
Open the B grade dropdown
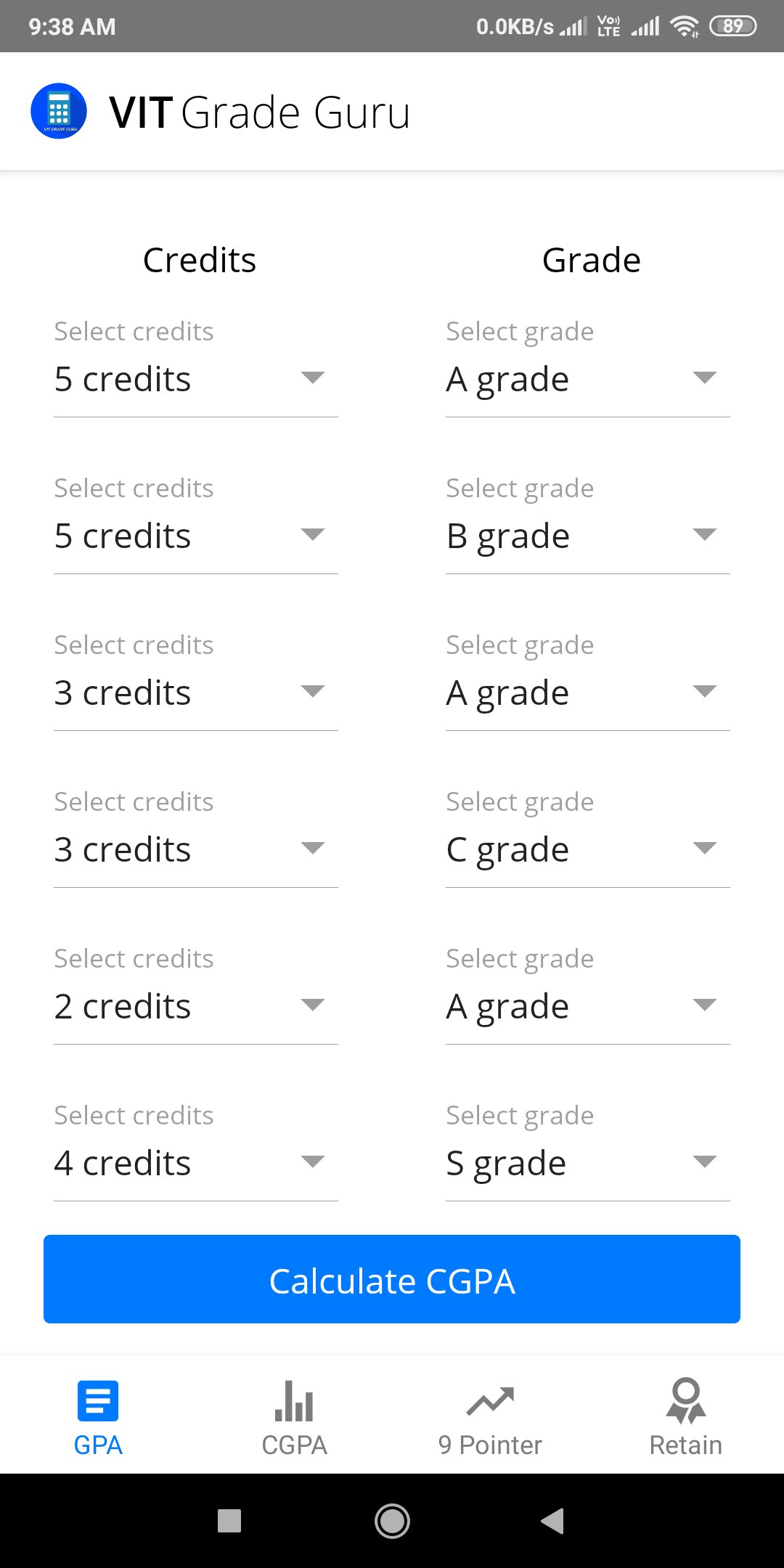(587, 536)
